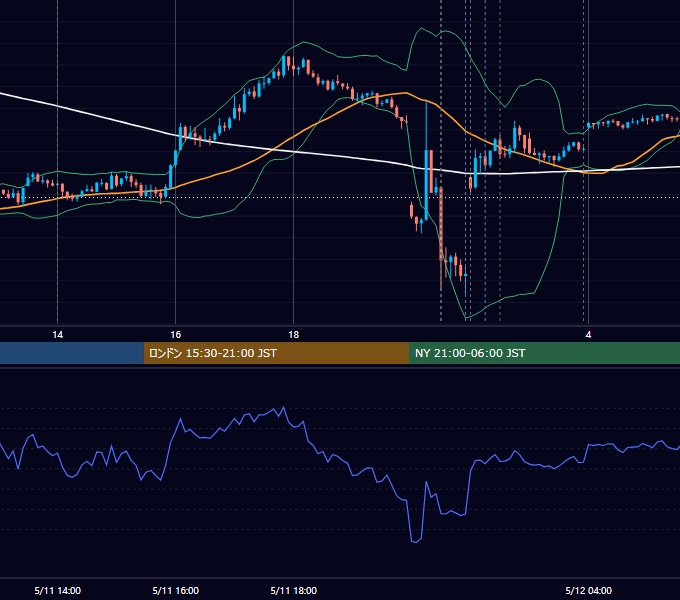
Task: Click the 14 hour axis label
Action: (57, 335)
